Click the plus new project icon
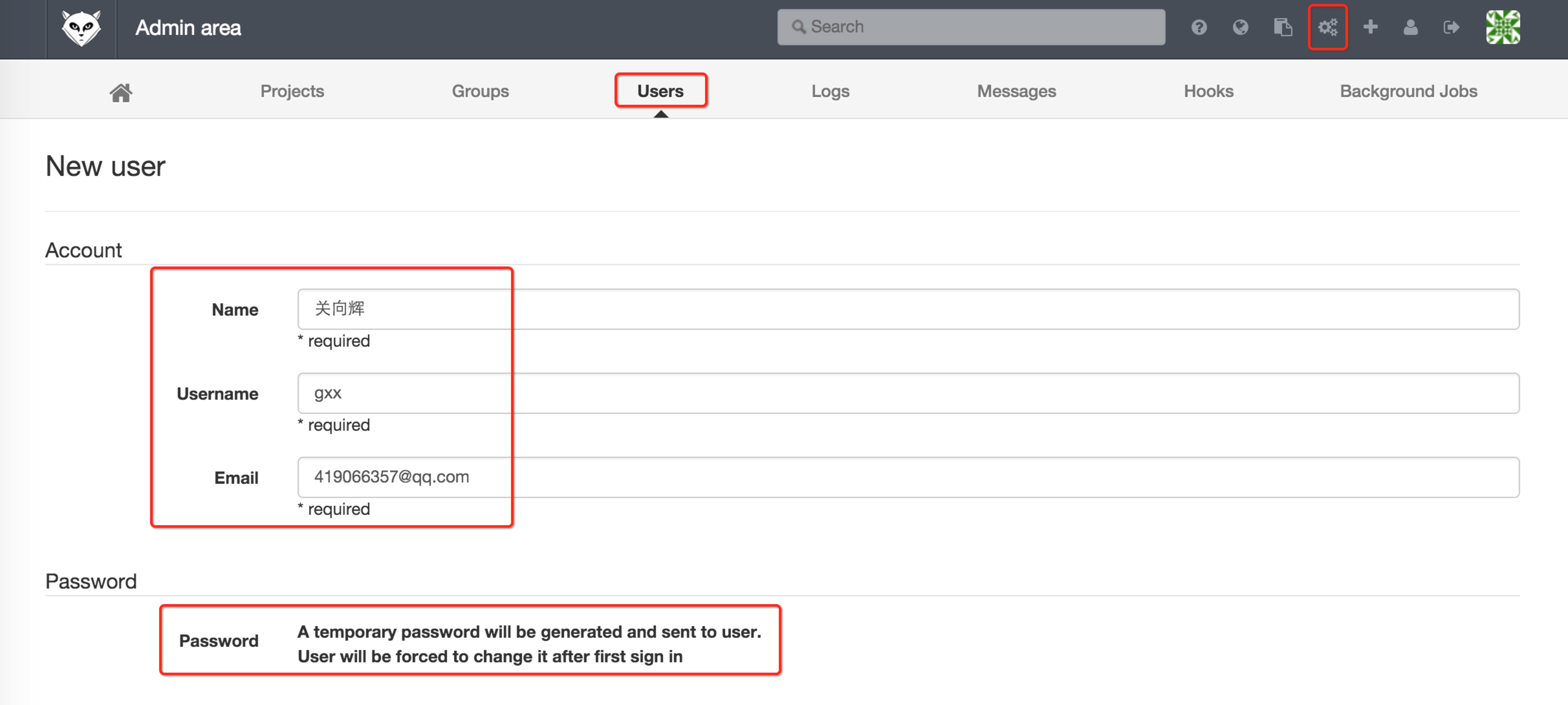Screen dimensions: 1568x705 tap(1370, 27)
